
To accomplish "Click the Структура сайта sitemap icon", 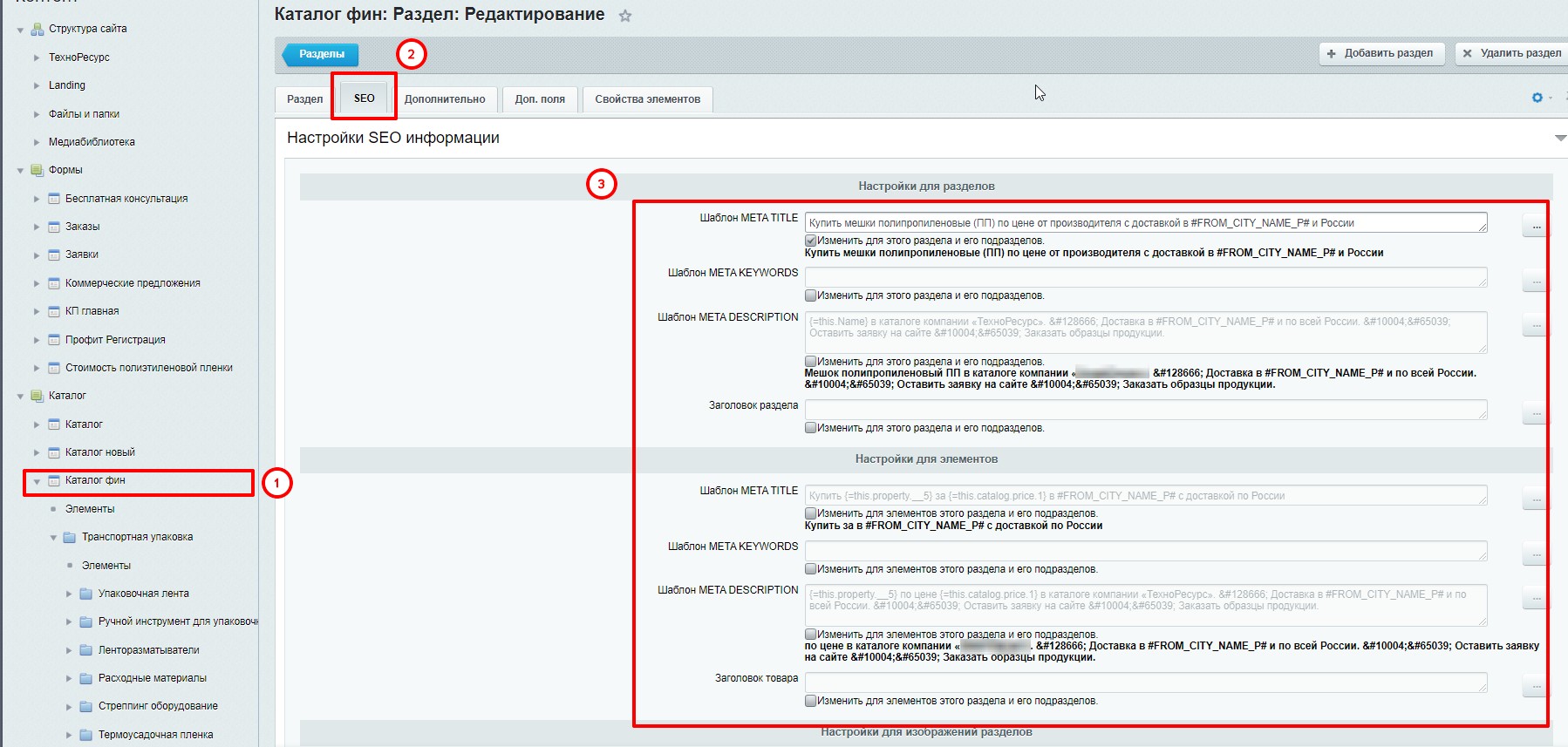I will pos(37,29).
